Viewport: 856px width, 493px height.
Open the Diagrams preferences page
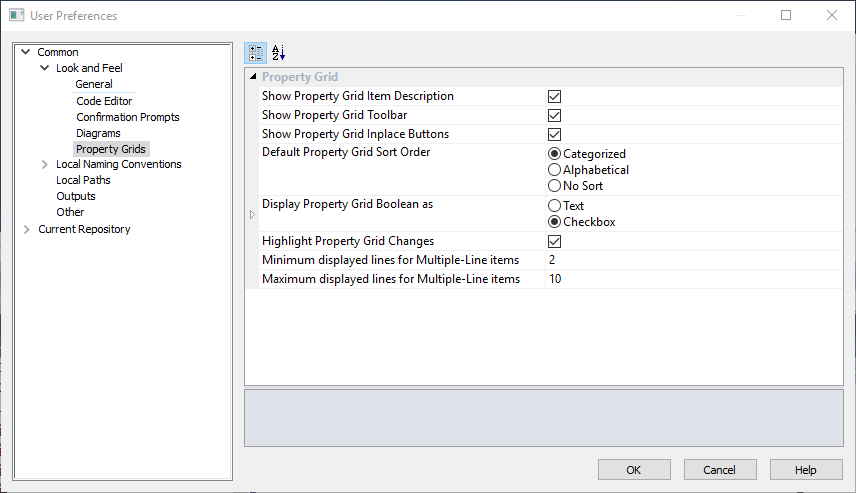coord(98,133)
